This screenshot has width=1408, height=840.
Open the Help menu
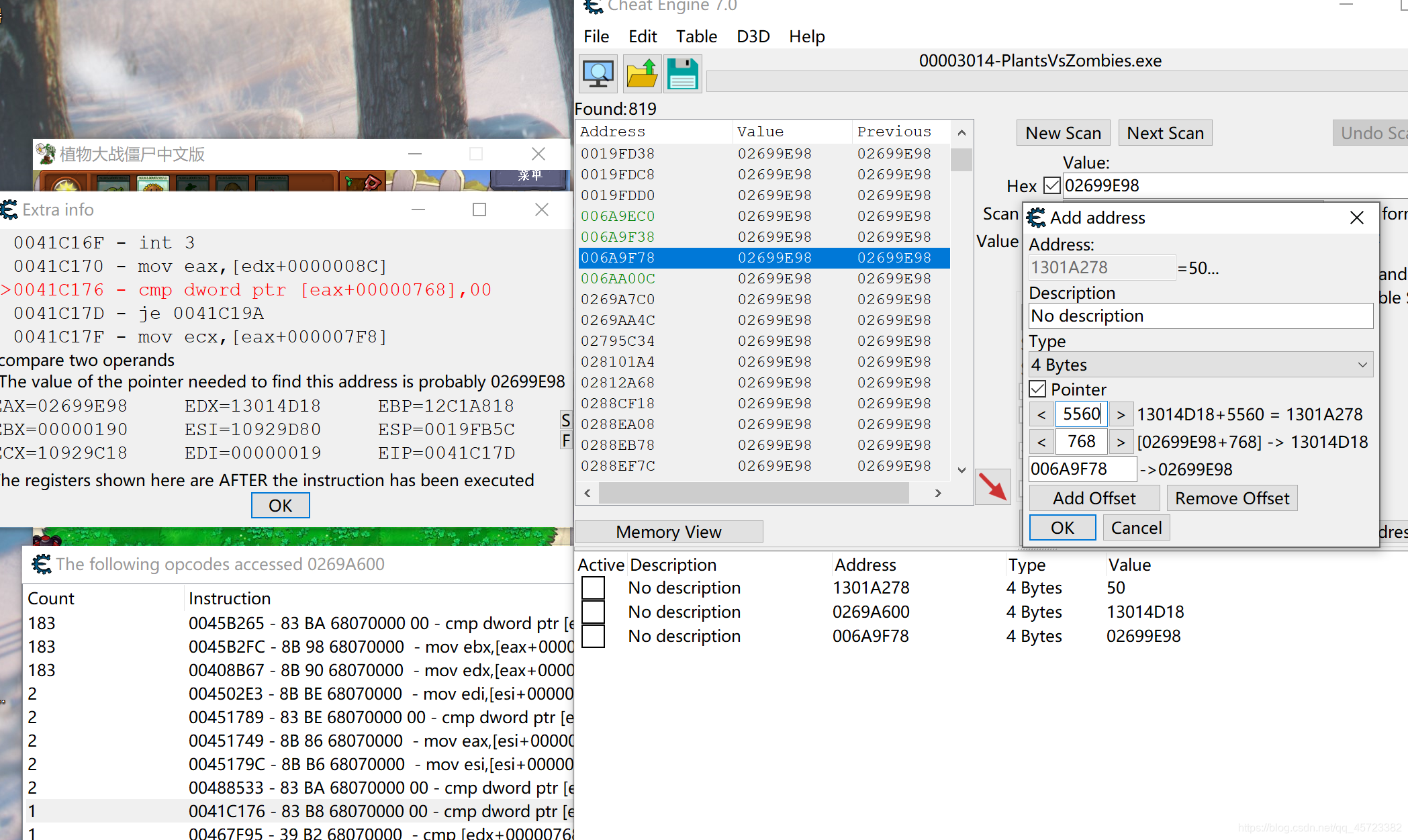[x=805, y=37]
